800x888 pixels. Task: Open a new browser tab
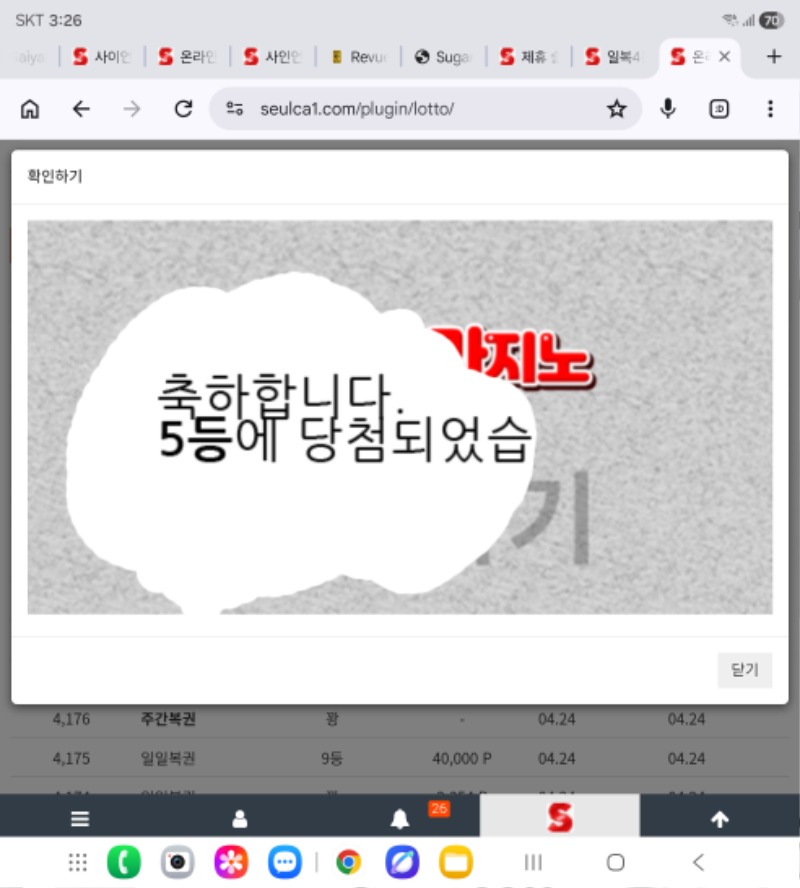coord(773,57)
